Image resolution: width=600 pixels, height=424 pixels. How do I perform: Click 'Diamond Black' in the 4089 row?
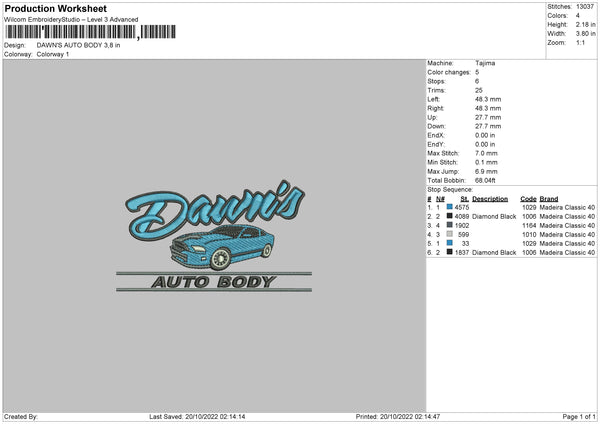click(494, 217)
